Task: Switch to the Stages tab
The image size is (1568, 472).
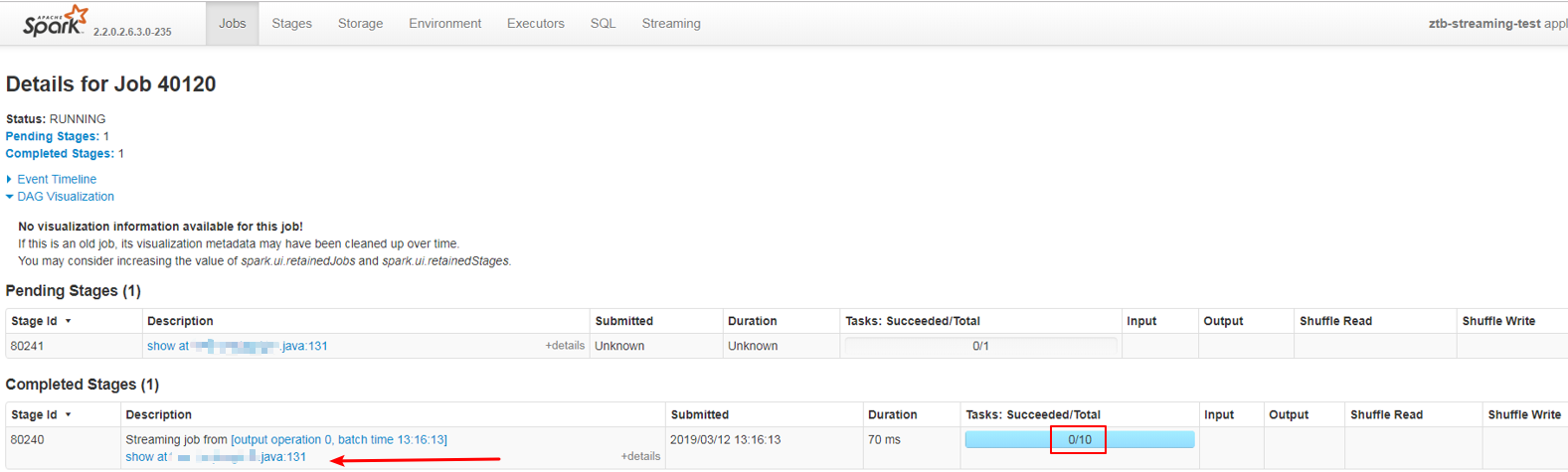Action: (x=291, y=23)
